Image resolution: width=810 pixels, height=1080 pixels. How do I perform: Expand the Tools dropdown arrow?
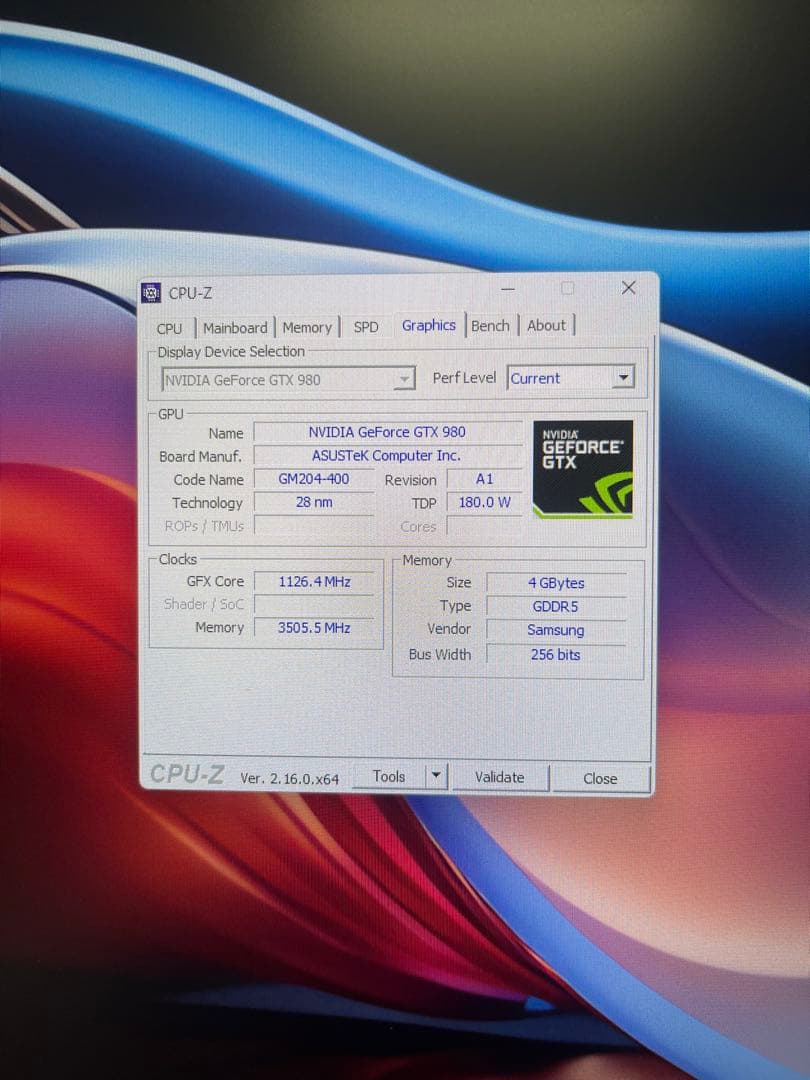click(x=436, y=775)
